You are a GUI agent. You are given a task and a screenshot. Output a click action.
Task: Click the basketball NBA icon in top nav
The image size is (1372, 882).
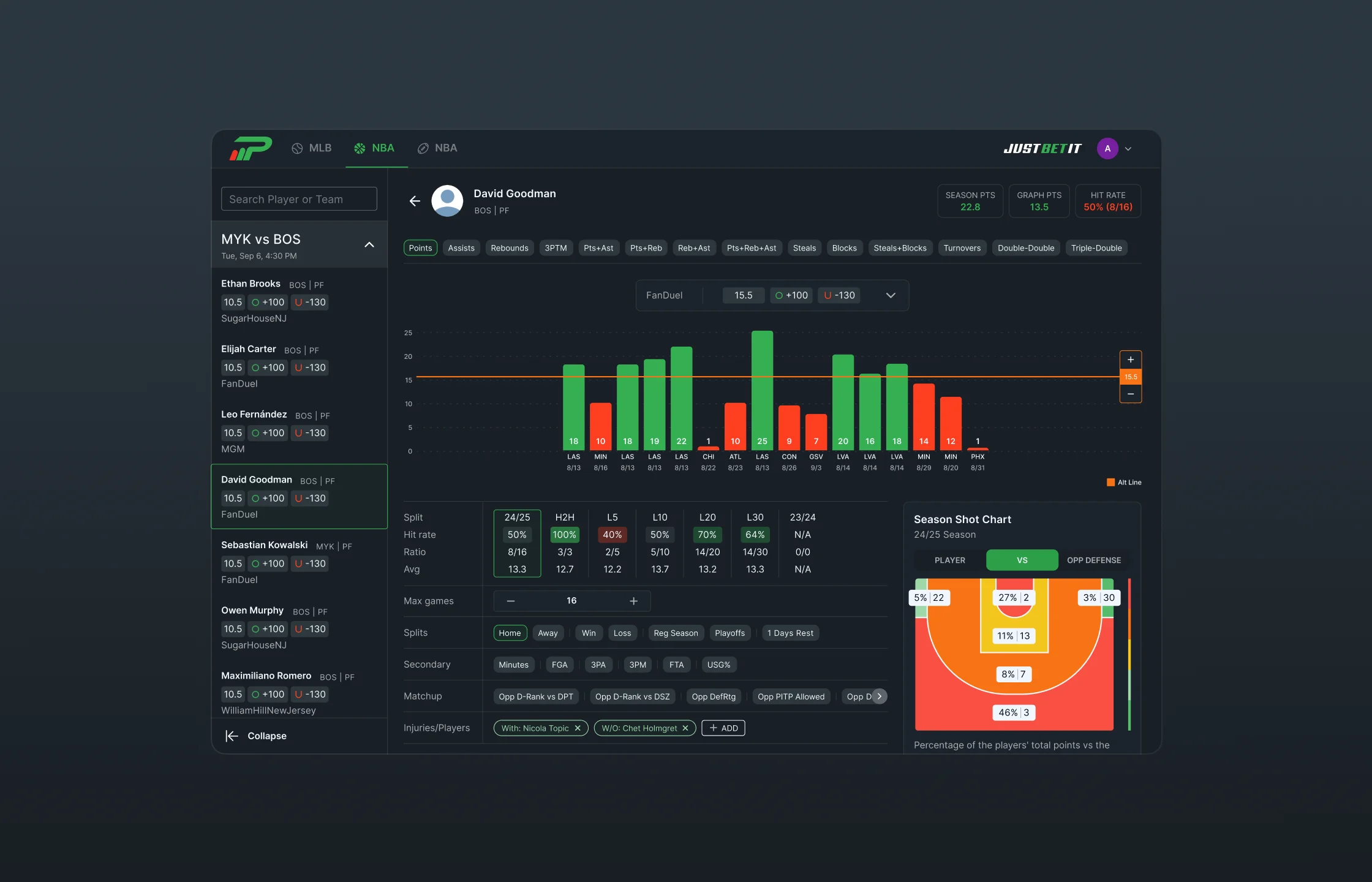click(x=360, y=148)
